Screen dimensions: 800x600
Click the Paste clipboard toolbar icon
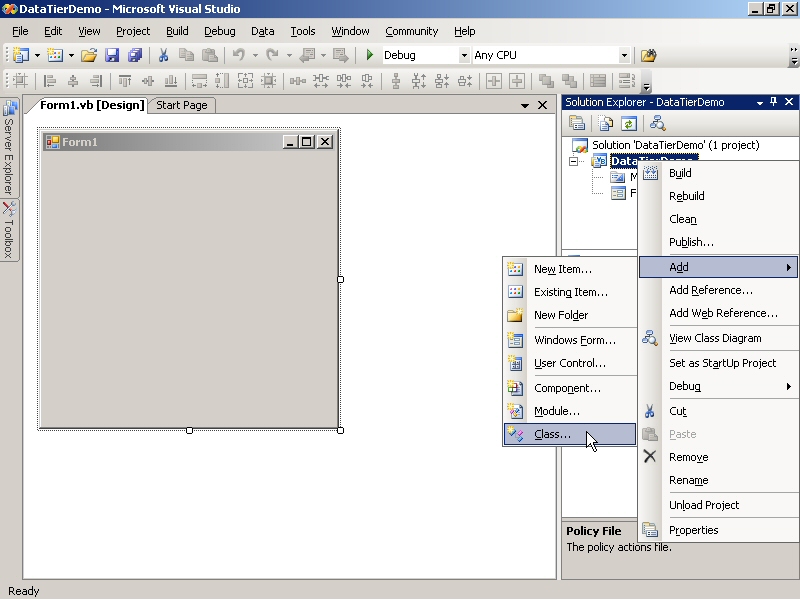[210, 55]
